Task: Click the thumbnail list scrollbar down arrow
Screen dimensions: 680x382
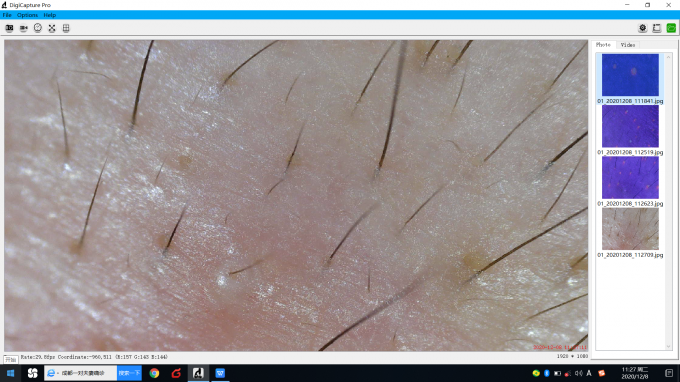Action: pyautogui.click(x=668, y=346)
